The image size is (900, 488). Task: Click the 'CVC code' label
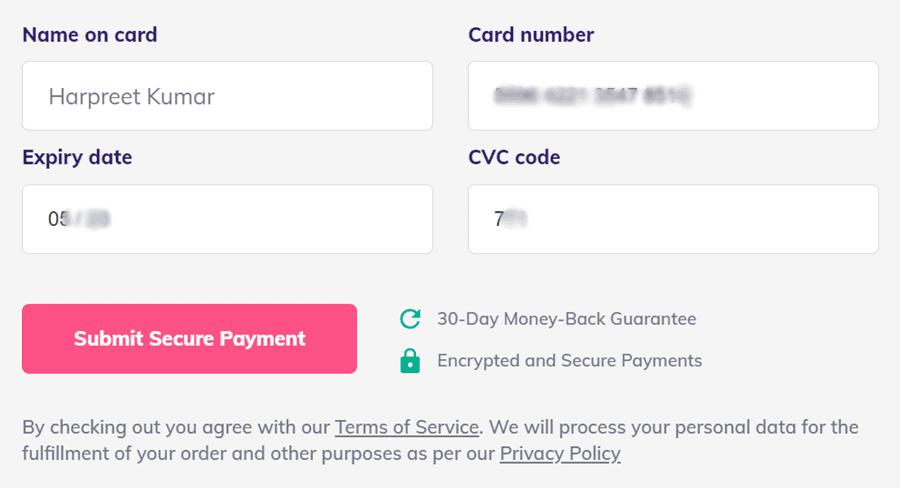(x=514, y=157)
